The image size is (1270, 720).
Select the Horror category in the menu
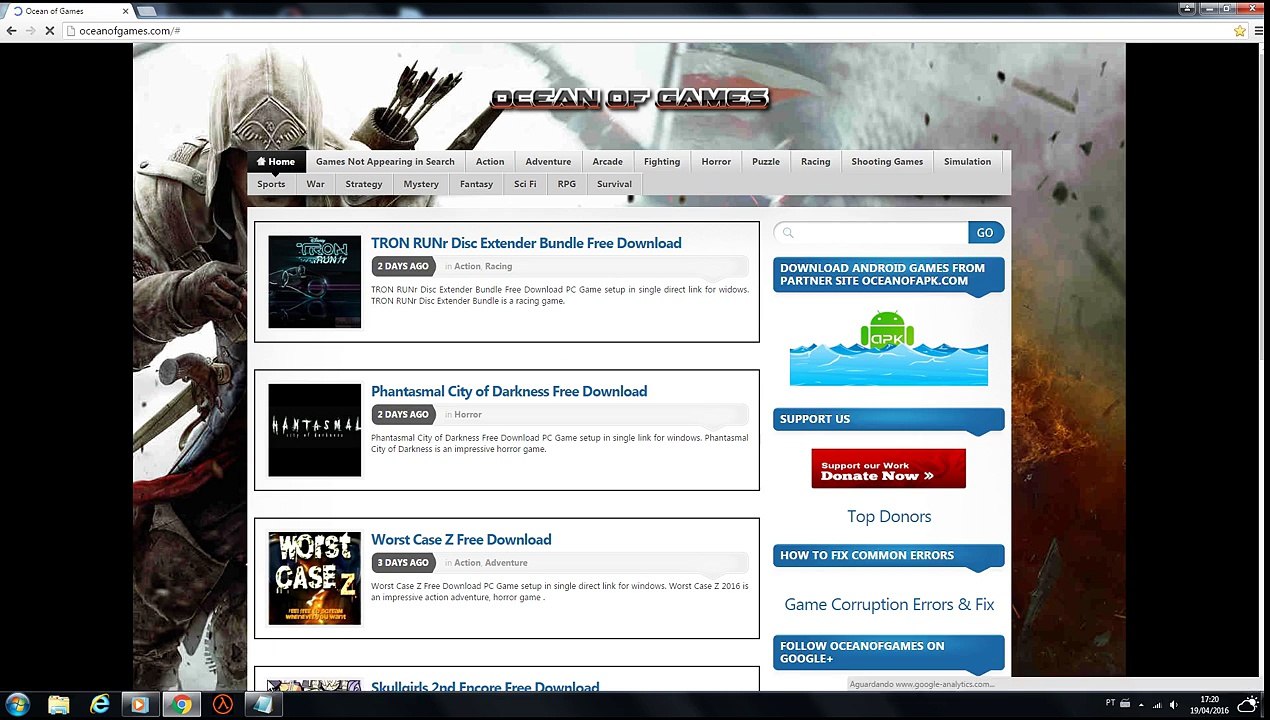tap(716, 161)
